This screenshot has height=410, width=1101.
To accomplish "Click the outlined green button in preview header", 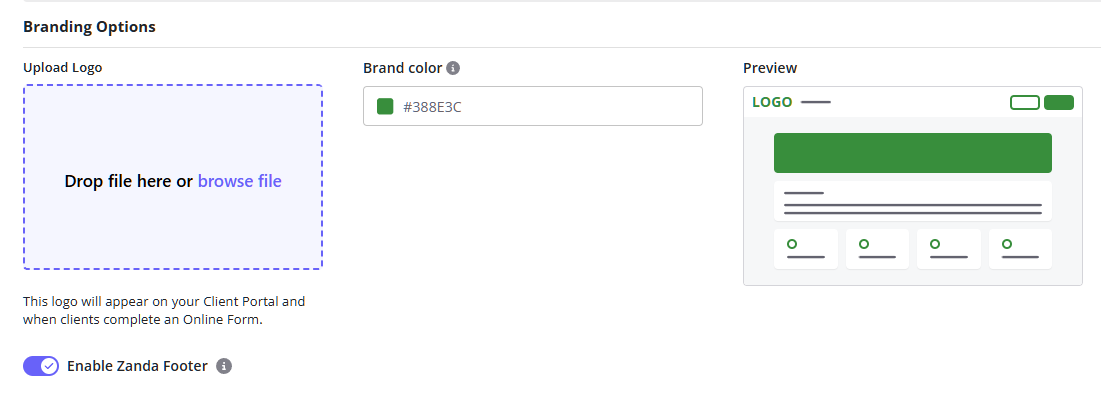I will [x=1025, y=102].
